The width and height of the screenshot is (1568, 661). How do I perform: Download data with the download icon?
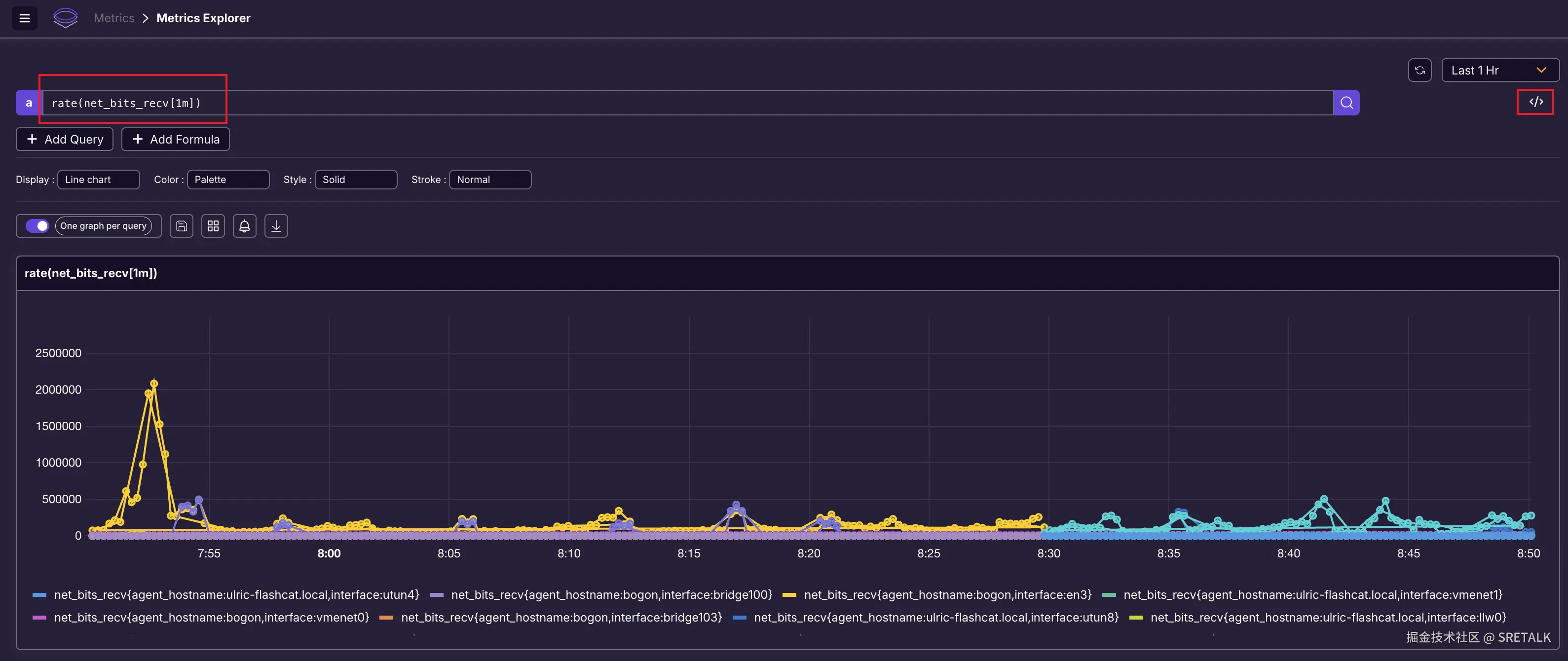(276, 226)
